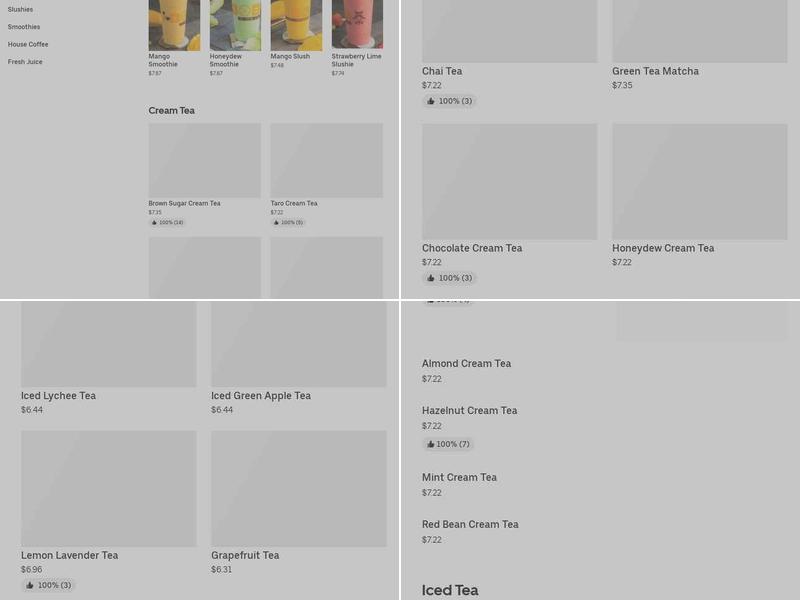Select Fresh Juice in sidebar menu
The image size is (800, 600).
coord(25,62)
